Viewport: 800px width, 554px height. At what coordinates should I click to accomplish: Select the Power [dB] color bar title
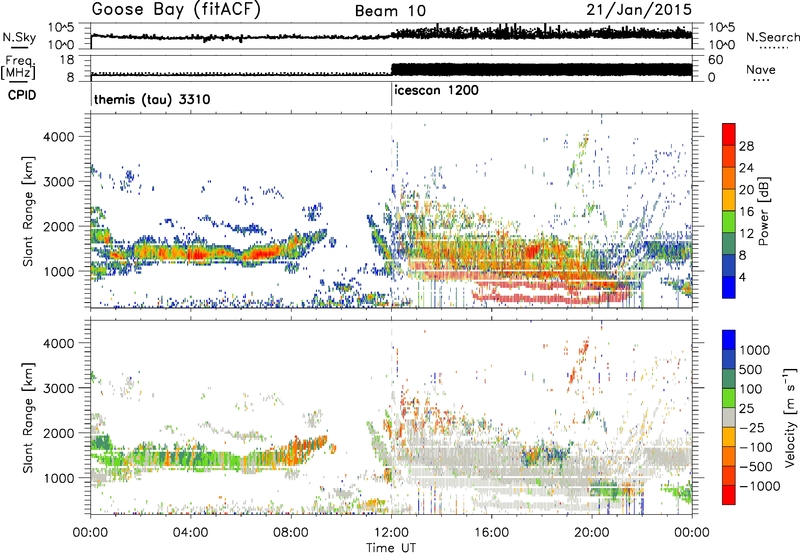pos(763,211)
